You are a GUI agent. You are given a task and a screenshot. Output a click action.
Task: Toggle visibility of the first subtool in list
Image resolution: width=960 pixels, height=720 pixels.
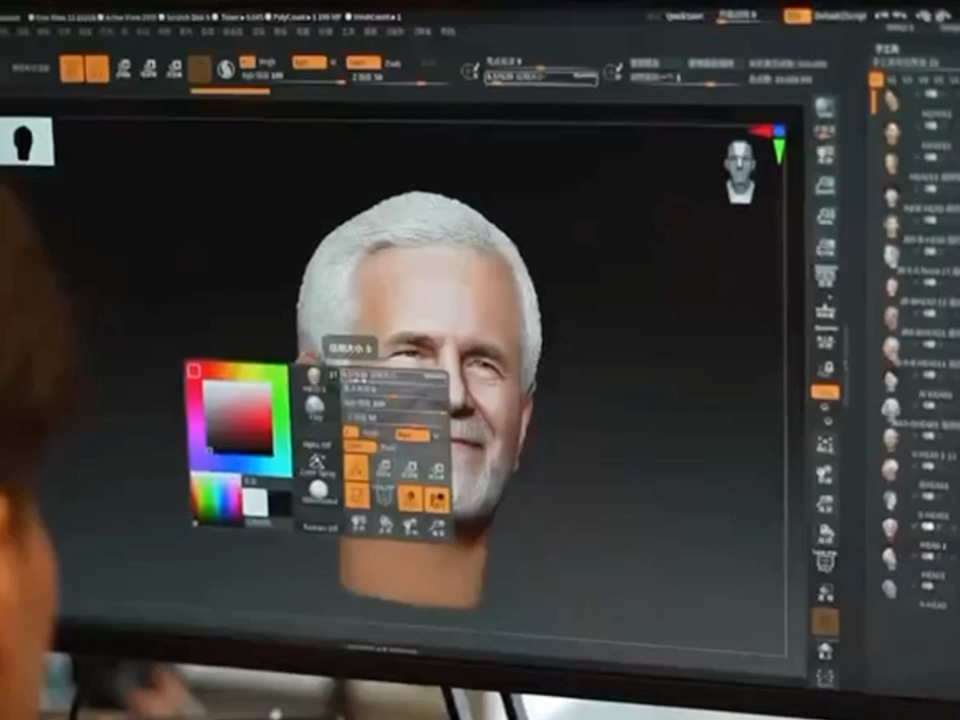[x=932, y=94]
